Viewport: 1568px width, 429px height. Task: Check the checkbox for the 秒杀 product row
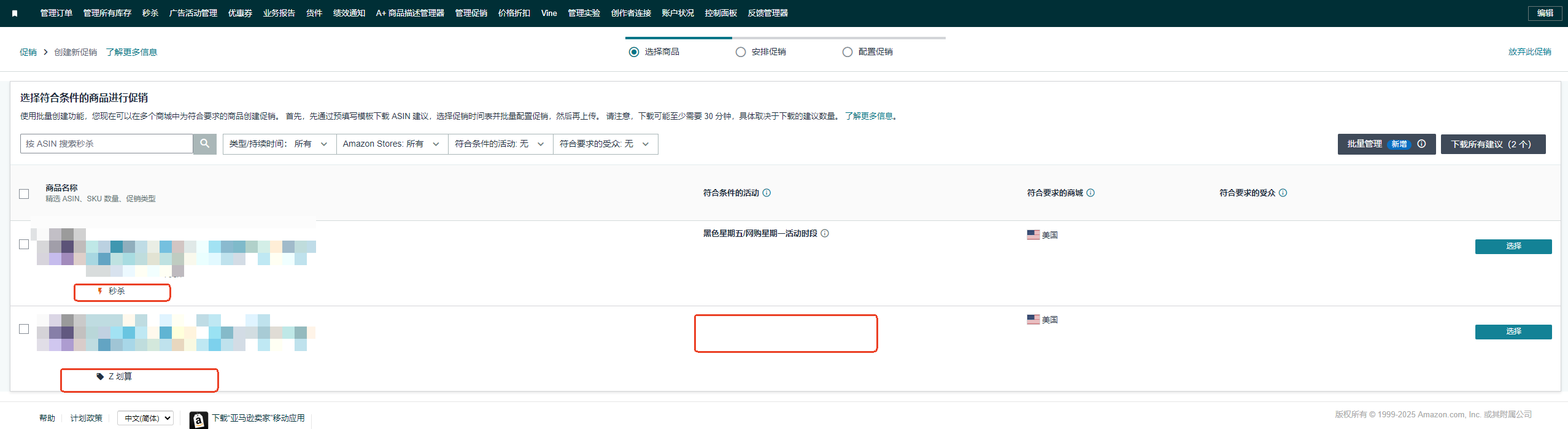24,244
